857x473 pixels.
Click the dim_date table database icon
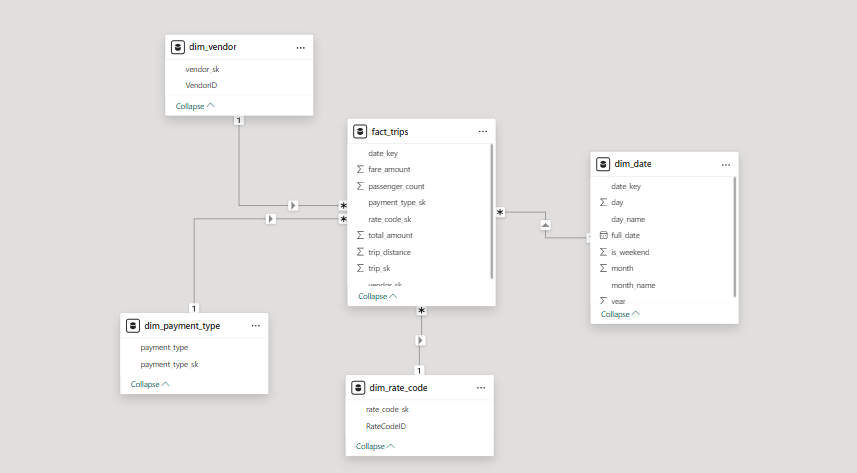tap(603, 164)
